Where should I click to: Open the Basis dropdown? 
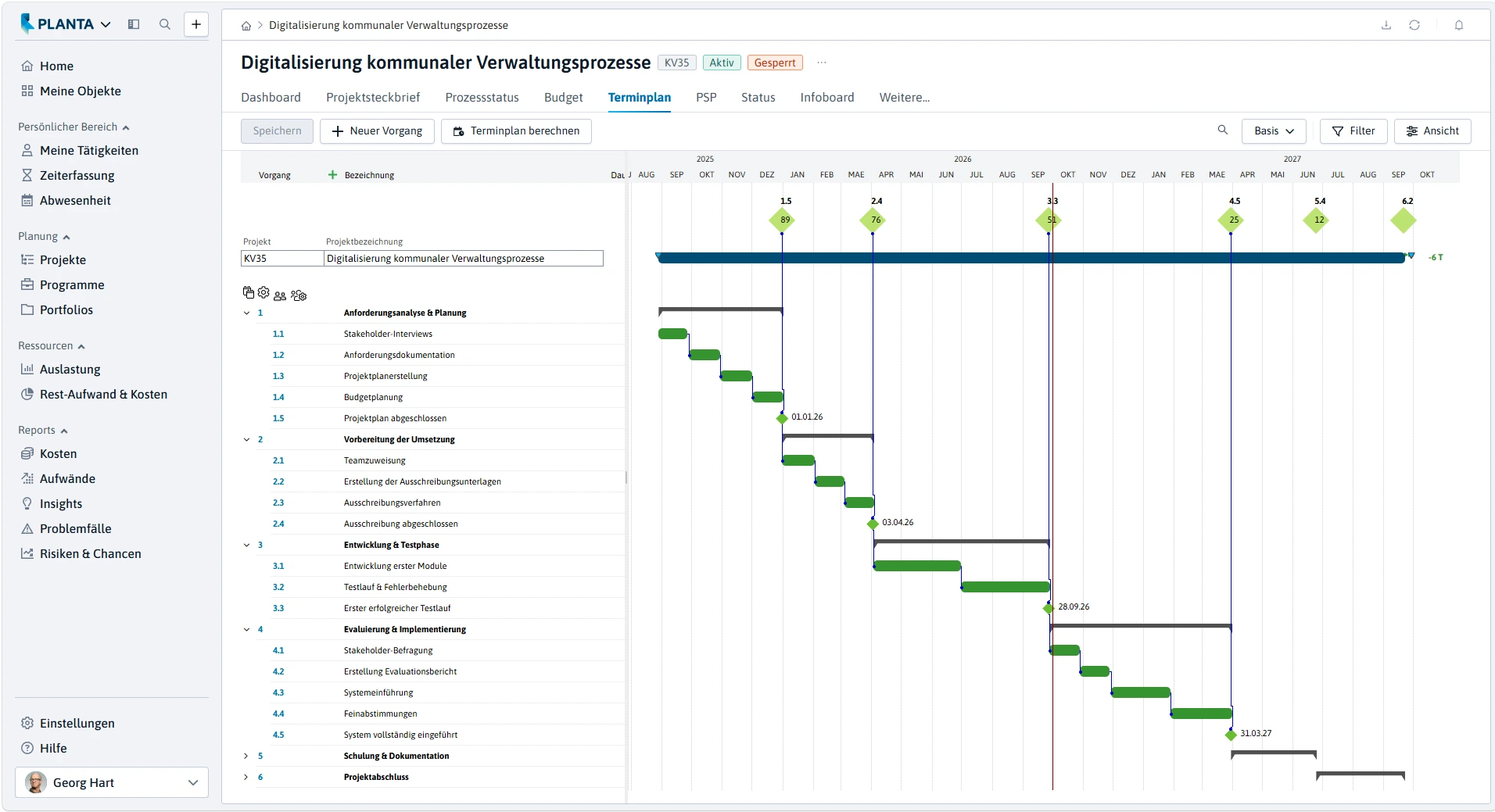tap(1274, 131)
